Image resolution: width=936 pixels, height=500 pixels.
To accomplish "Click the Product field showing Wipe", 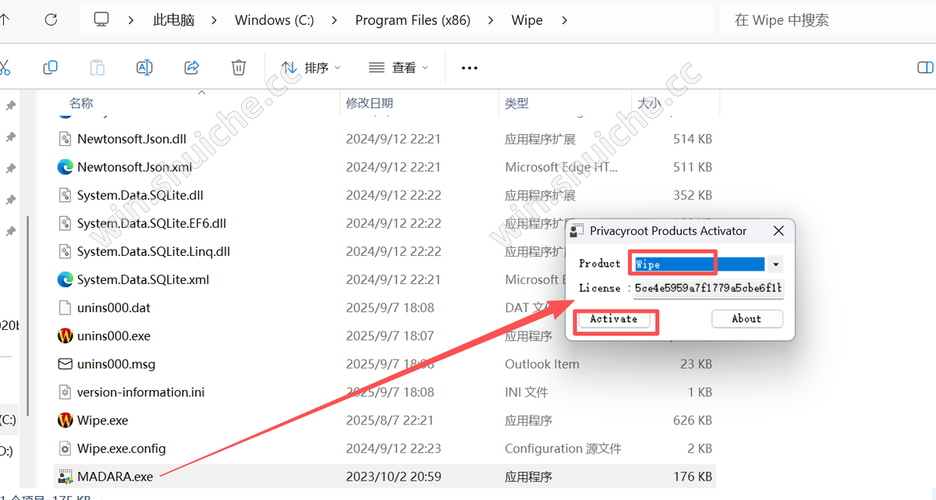I will pos(700,264).
